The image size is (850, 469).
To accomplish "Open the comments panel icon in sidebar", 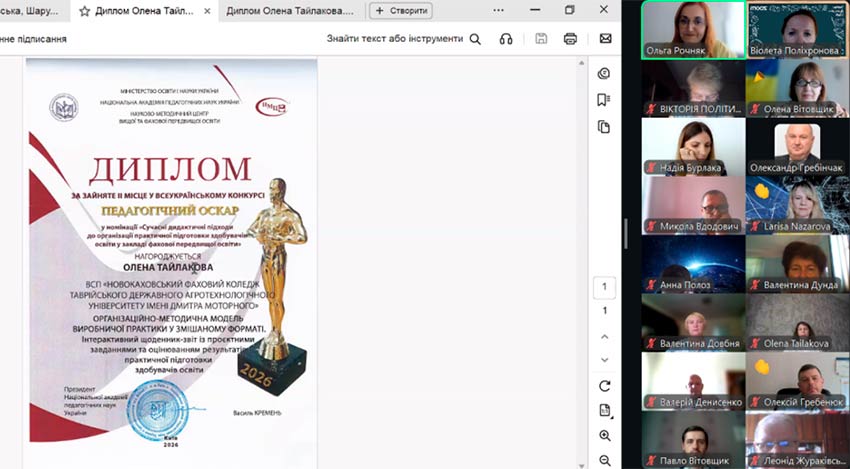I will 603,74.
